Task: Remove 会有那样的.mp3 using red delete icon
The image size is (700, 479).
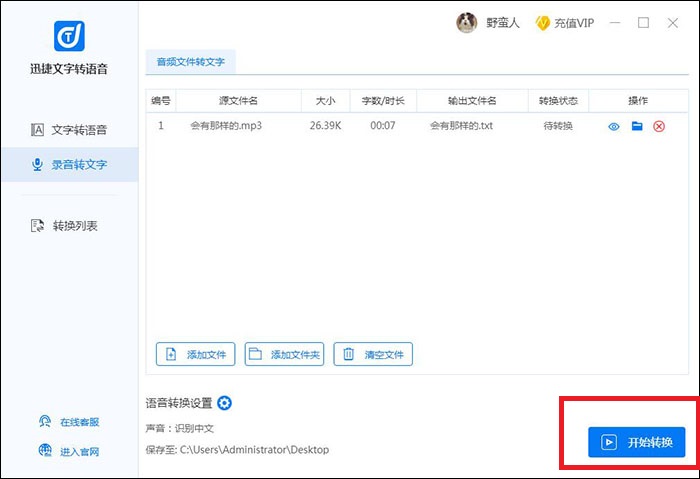Action: click(x=659, y=126)
